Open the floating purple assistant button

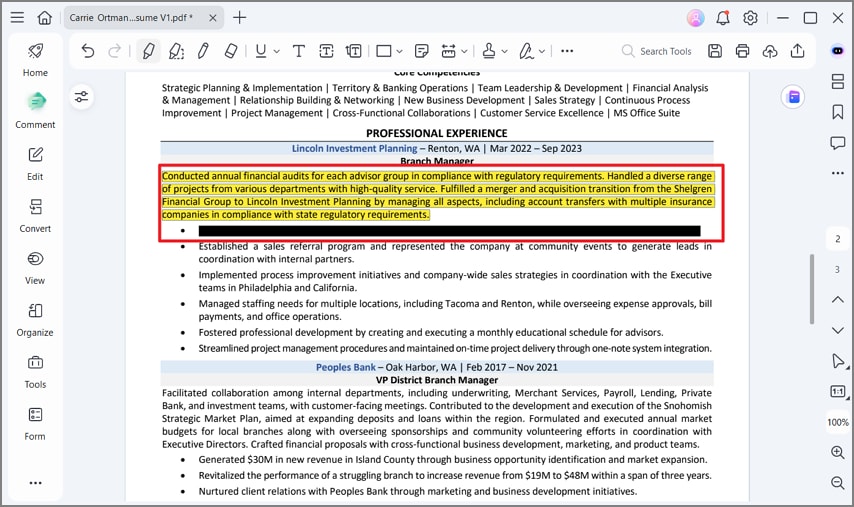794,97
